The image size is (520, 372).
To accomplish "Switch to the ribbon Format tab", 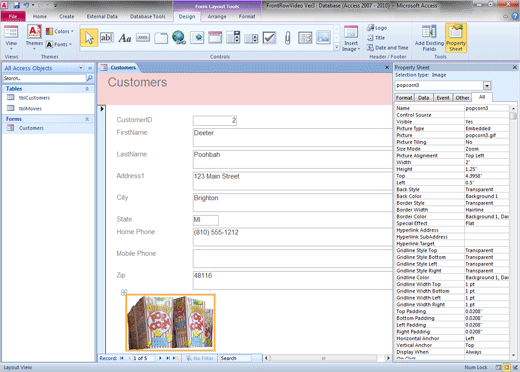I will point(247,16).
